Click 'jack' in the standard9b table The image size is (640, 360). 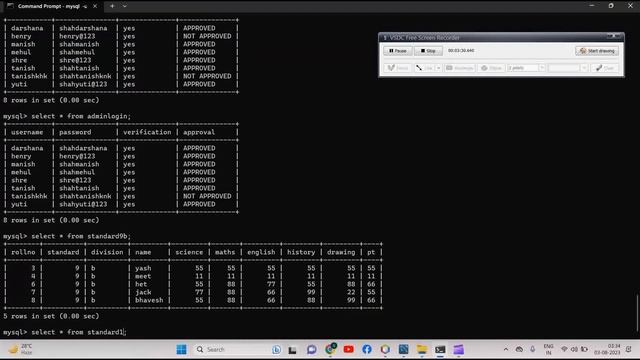point(143,292)
